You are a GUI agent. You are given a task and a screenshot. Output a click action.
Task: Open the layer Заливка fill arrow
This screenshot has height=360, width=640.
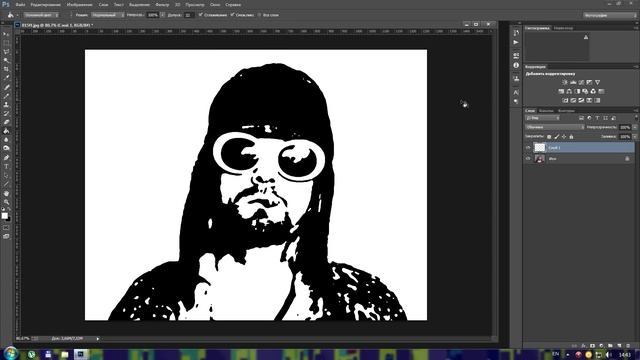[x=635, y=137]
